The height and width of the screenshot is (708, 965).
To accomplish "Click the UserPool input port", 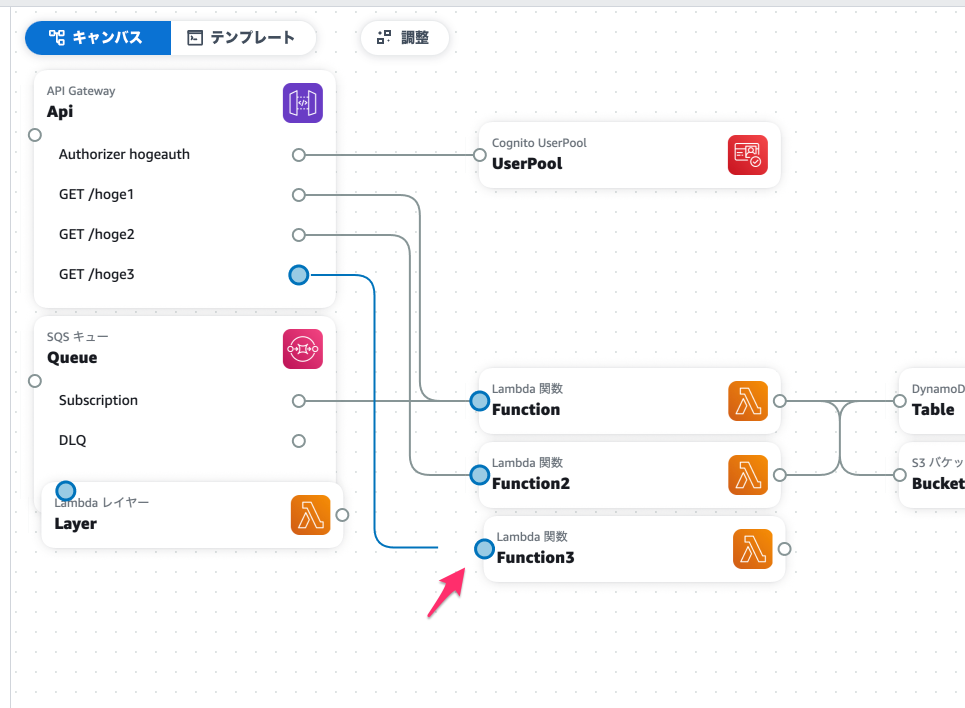I will [x=479, y=155].
